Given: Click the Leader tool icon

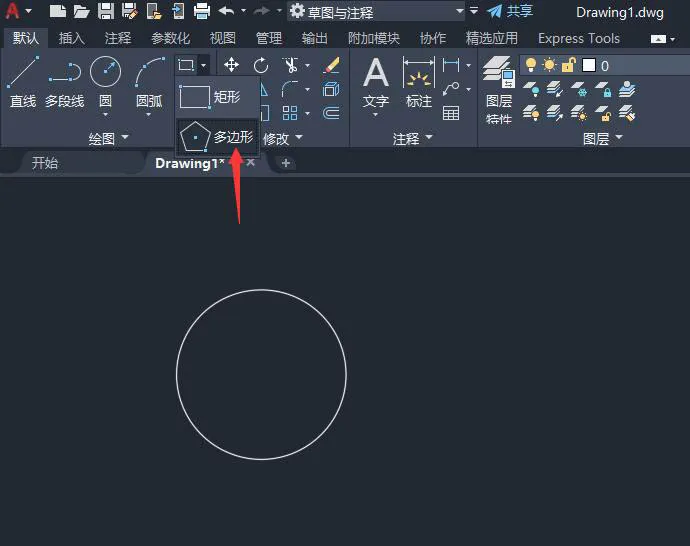Looking at the screenshot, I should point(451,89).
